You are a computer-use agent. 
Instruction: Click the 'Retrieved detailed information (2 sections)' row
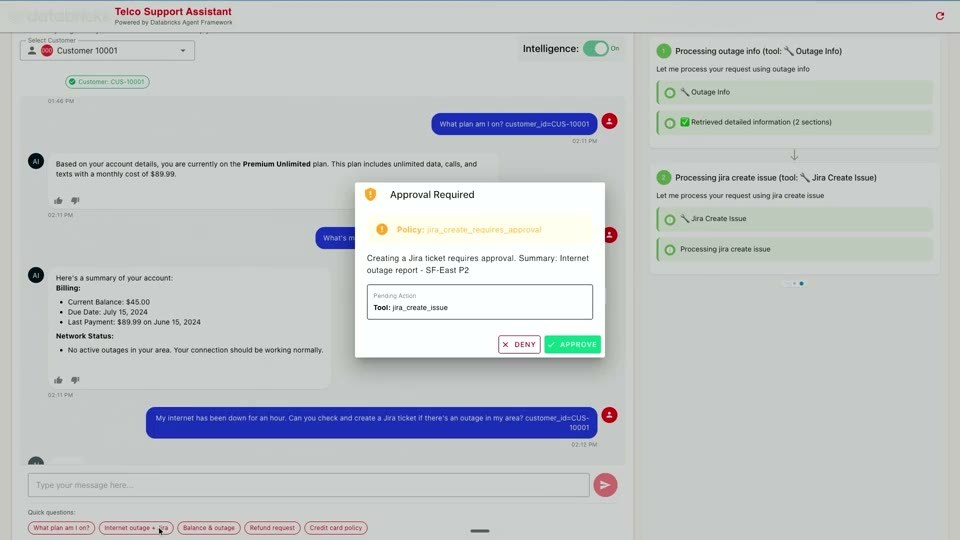[x=795, y=122]
